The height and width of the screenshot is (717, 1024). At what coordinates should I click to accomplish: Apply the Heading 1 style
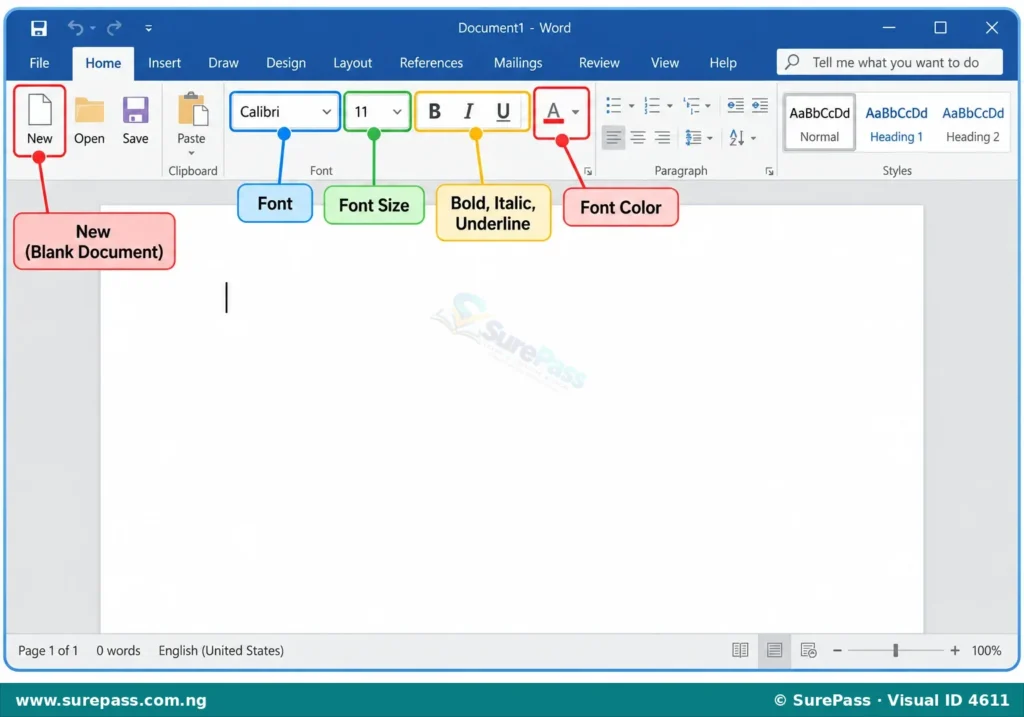click(896, 123)
